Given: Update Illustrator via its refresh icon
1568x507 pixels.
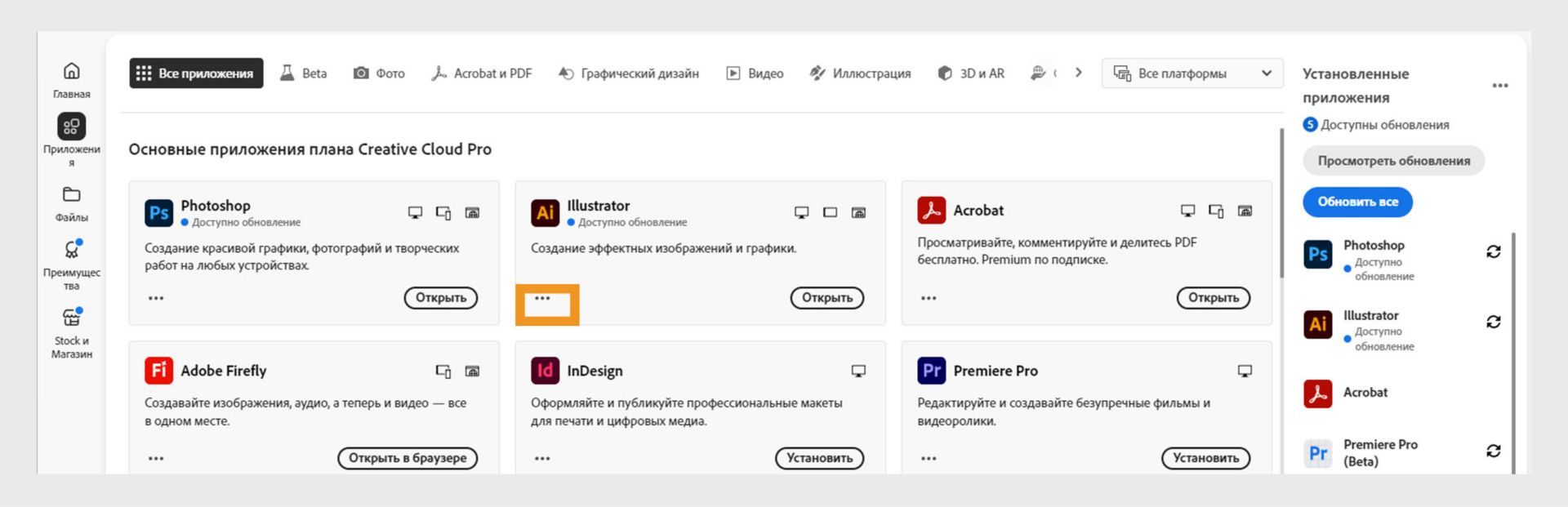Looking at the screenshot, I should tap(1494, 322).
